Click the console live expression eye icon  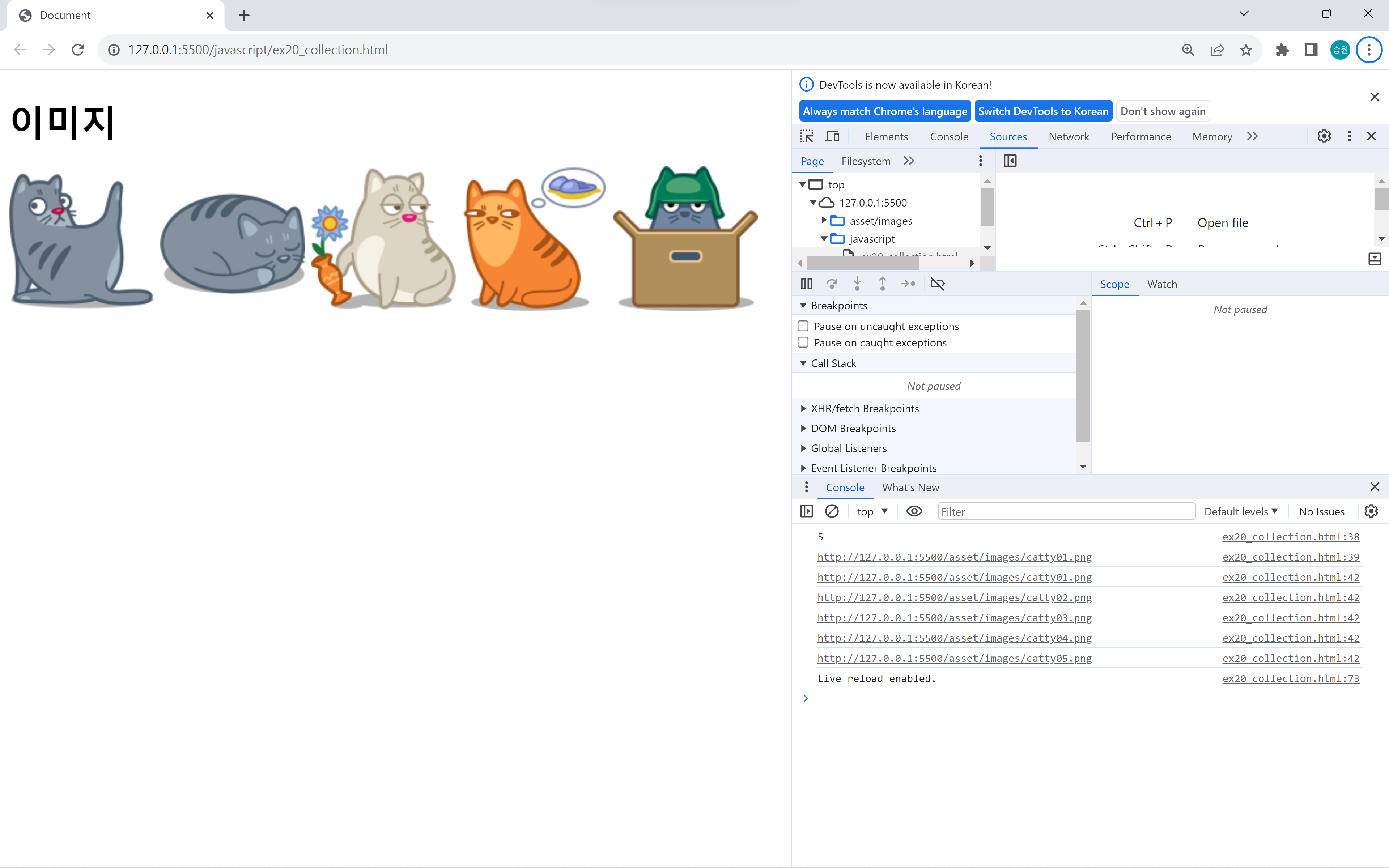coord(914,511)
